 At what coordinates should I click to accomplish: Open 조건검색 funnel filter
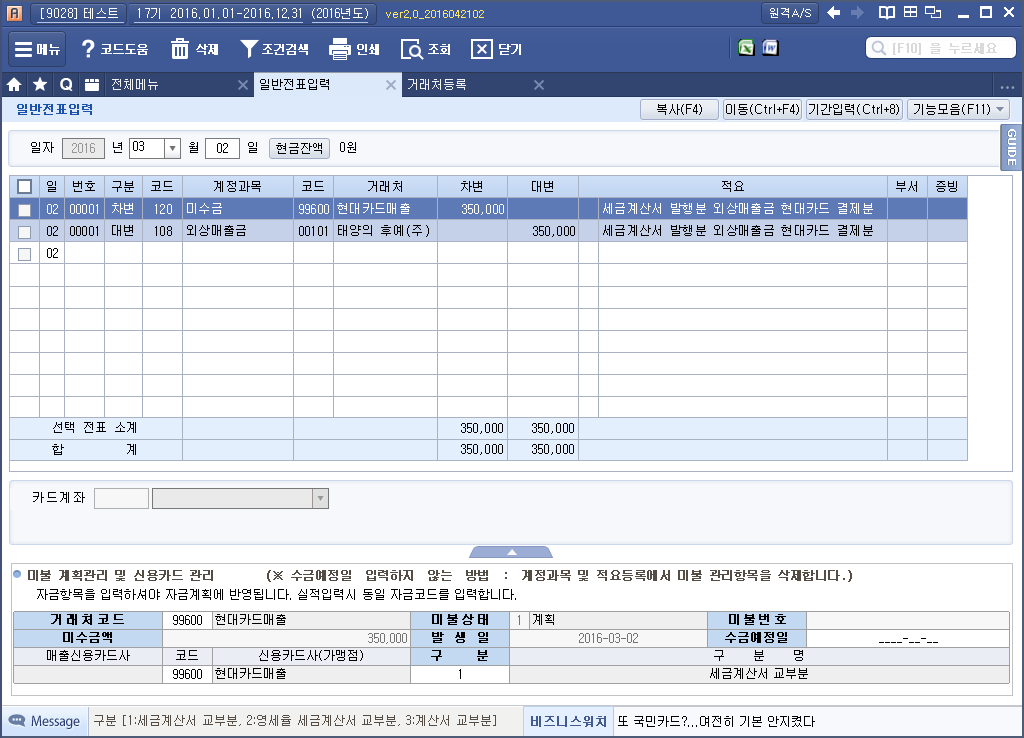[248, 49]
